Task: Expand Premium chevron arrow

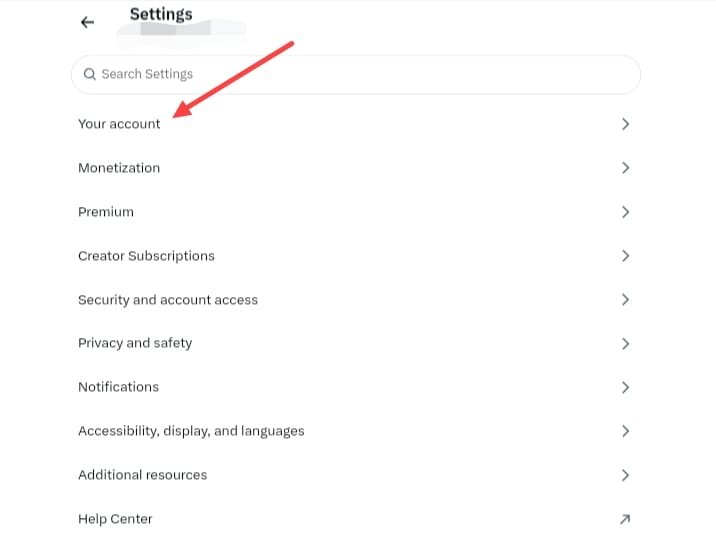Action: point(626,212)
